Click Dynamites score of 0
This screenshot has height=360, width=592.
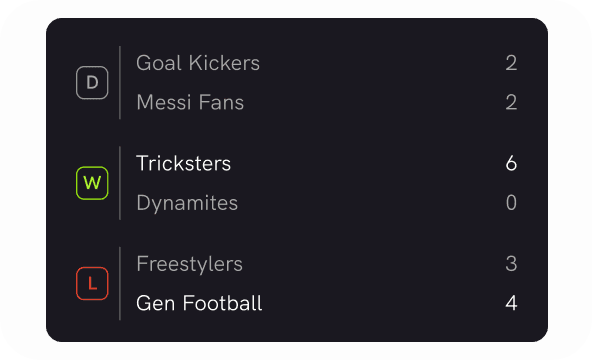[511, 203]
